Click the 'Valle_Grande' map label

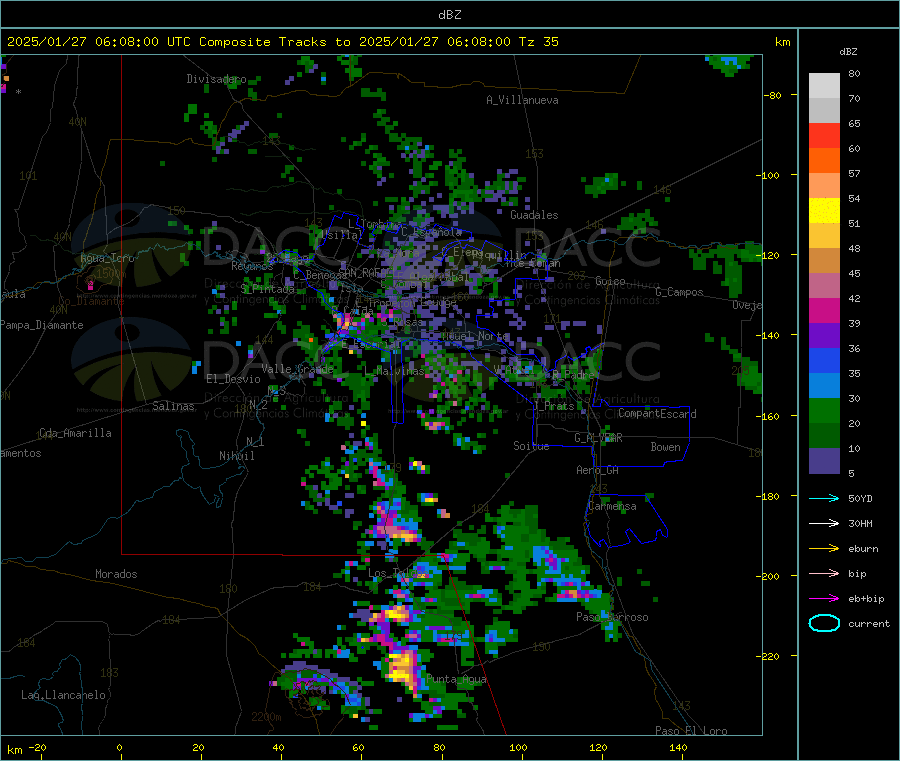pyautogui.click(x=297, y=368)
